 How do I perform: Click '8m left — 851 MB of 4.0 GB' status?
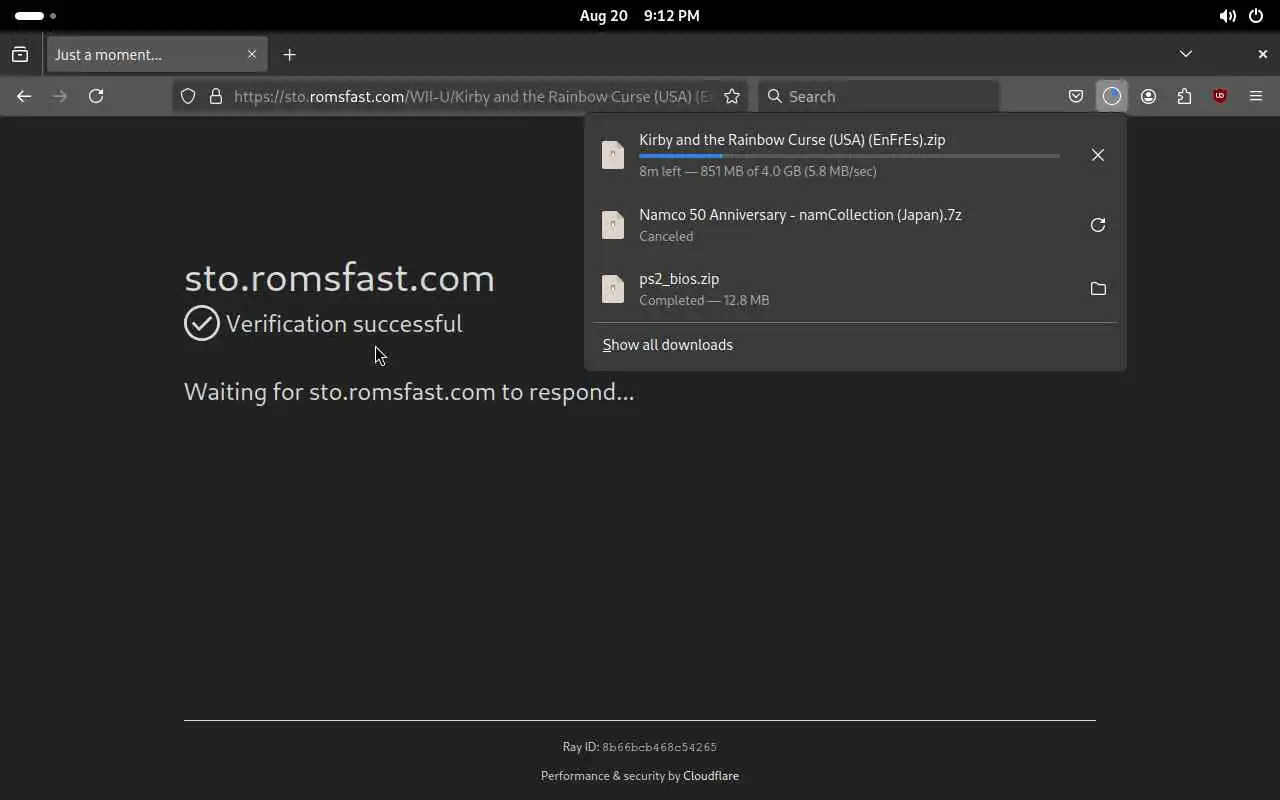click(x=758, y=171)
